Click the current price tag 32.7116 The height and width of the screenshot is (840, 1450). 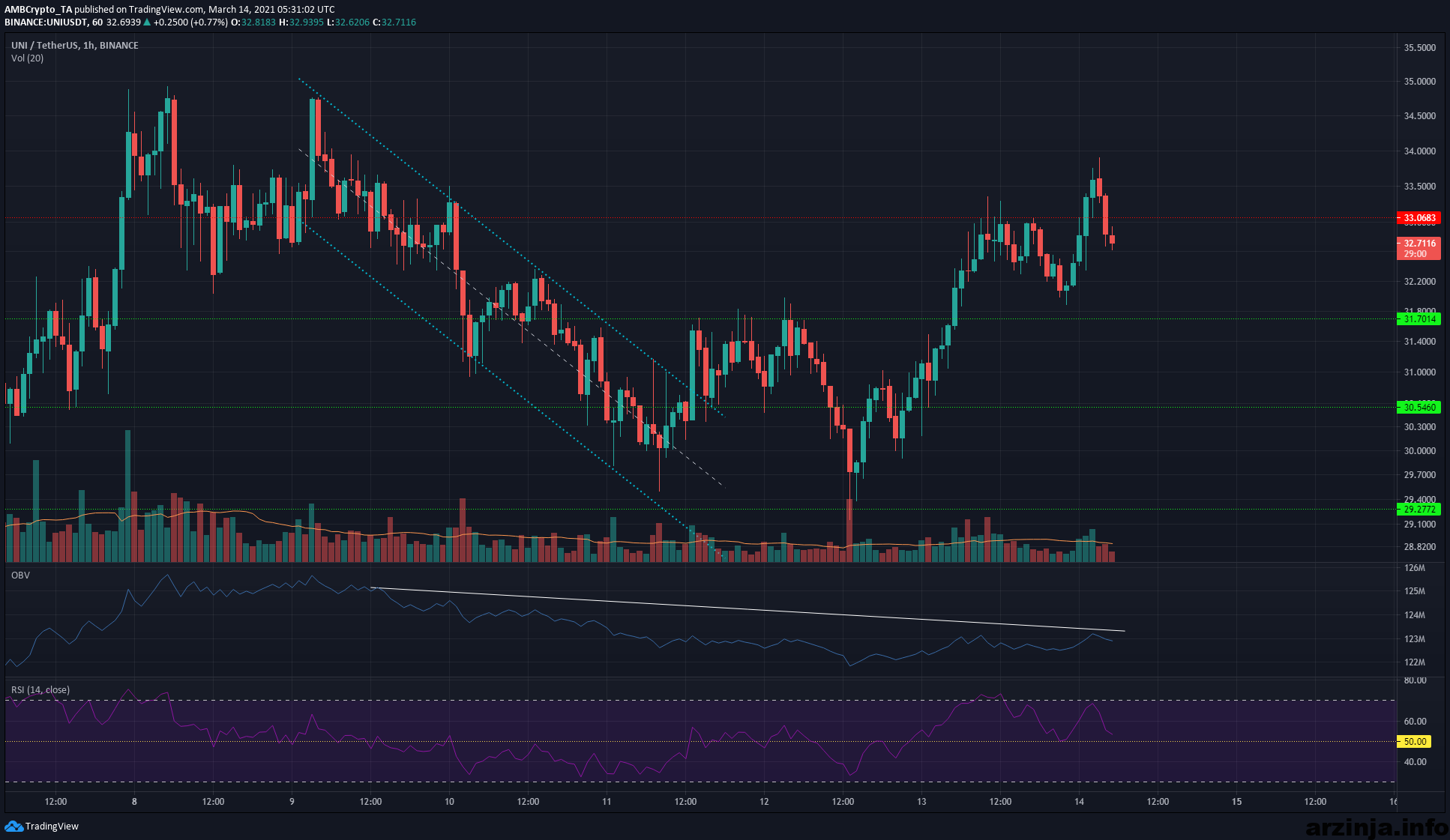click(1419, 243)
